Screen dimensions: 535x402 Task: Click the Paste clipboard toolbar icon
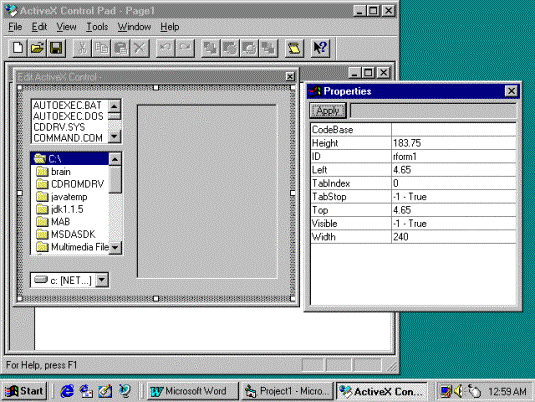point(120,48)
